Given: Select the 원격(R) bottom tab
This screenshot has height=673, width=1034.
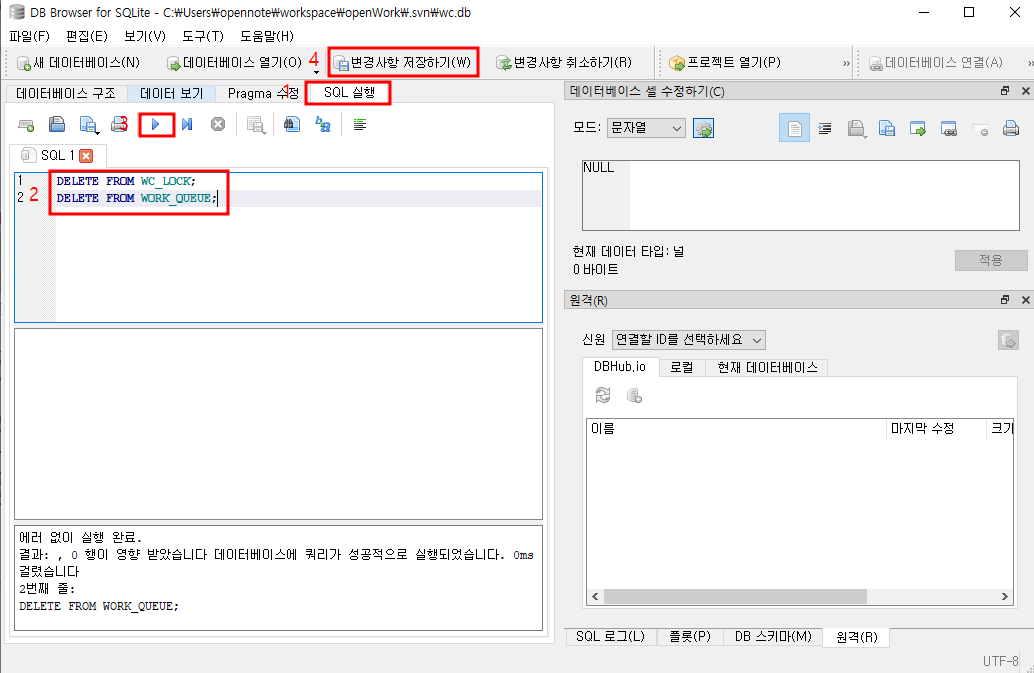Looking at the screenshot, I should [857, 637].
